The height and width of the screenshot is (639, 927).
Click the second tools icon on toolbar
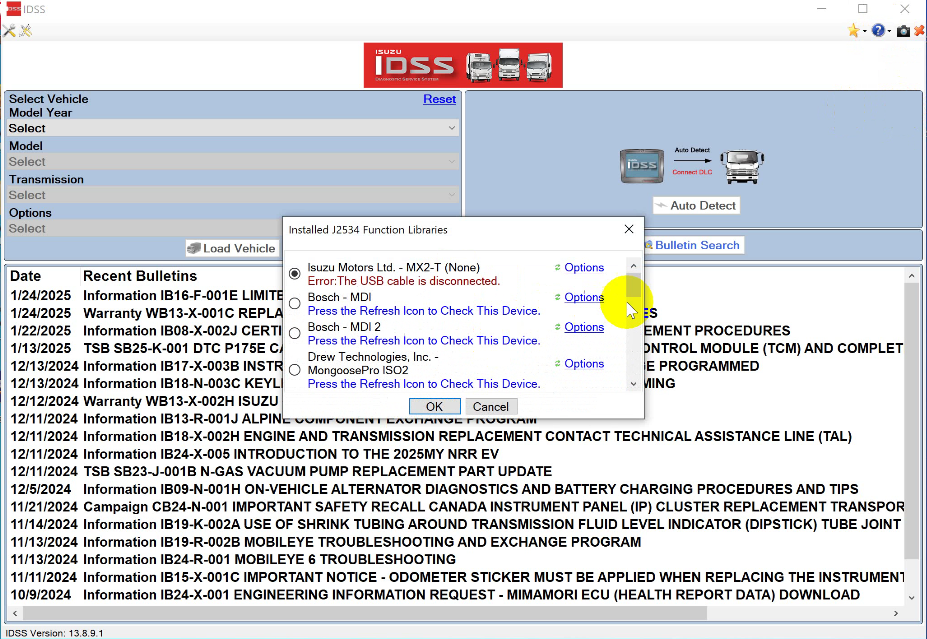[25, 30]
